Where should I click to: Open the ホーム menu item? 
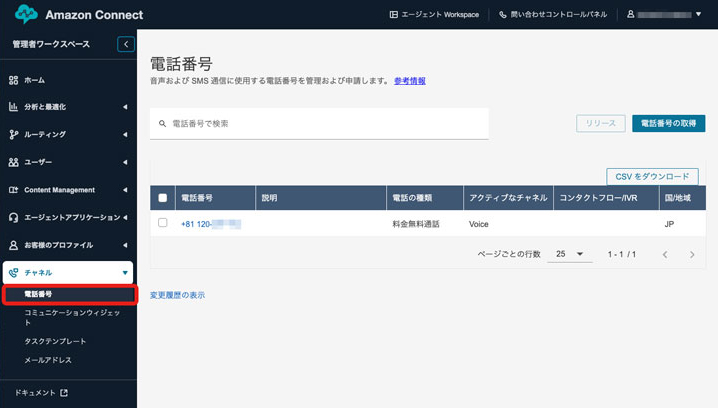(34, 80)
